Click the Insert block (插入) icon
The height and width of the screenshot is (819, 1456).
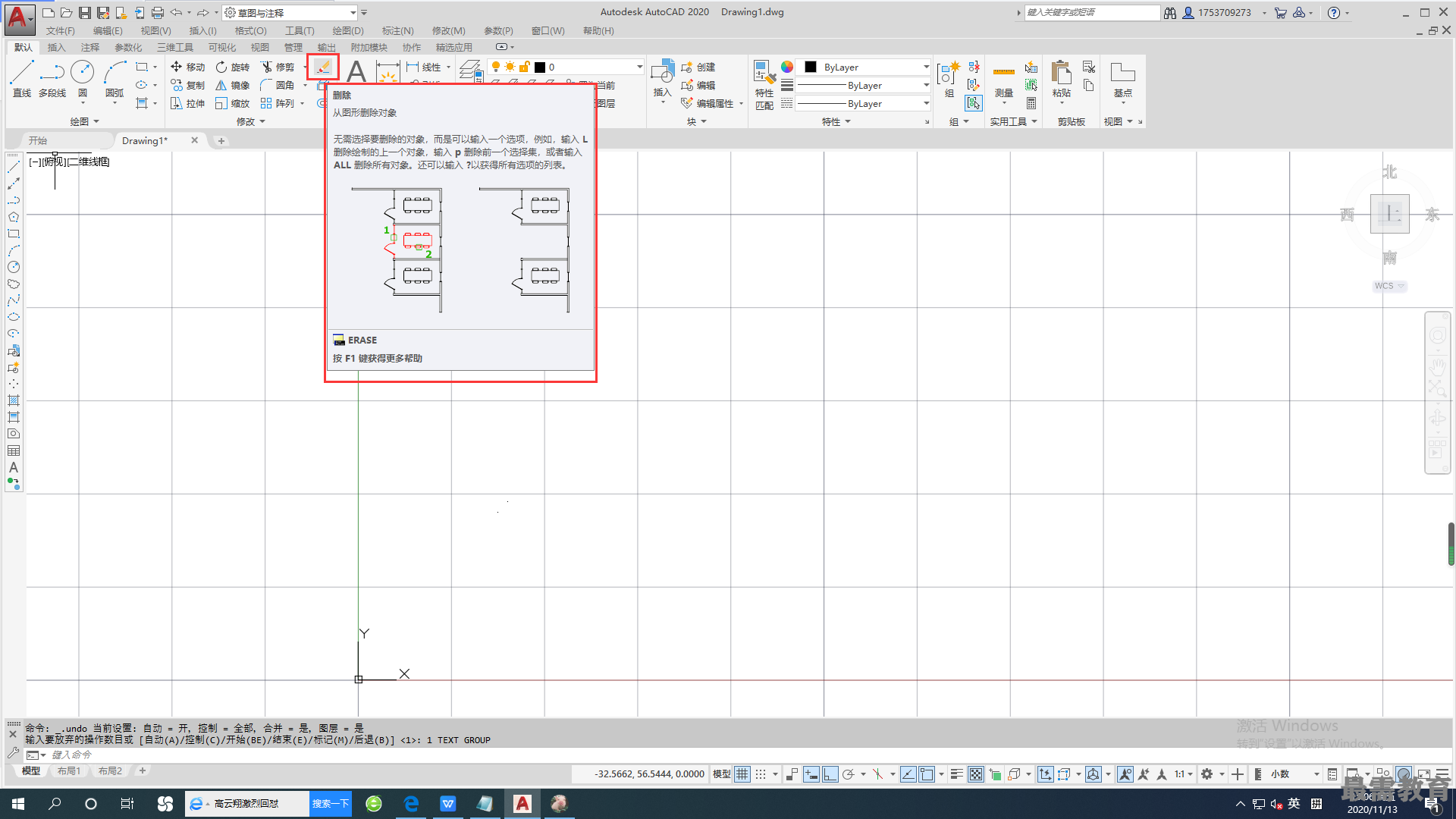pos(662,73)
